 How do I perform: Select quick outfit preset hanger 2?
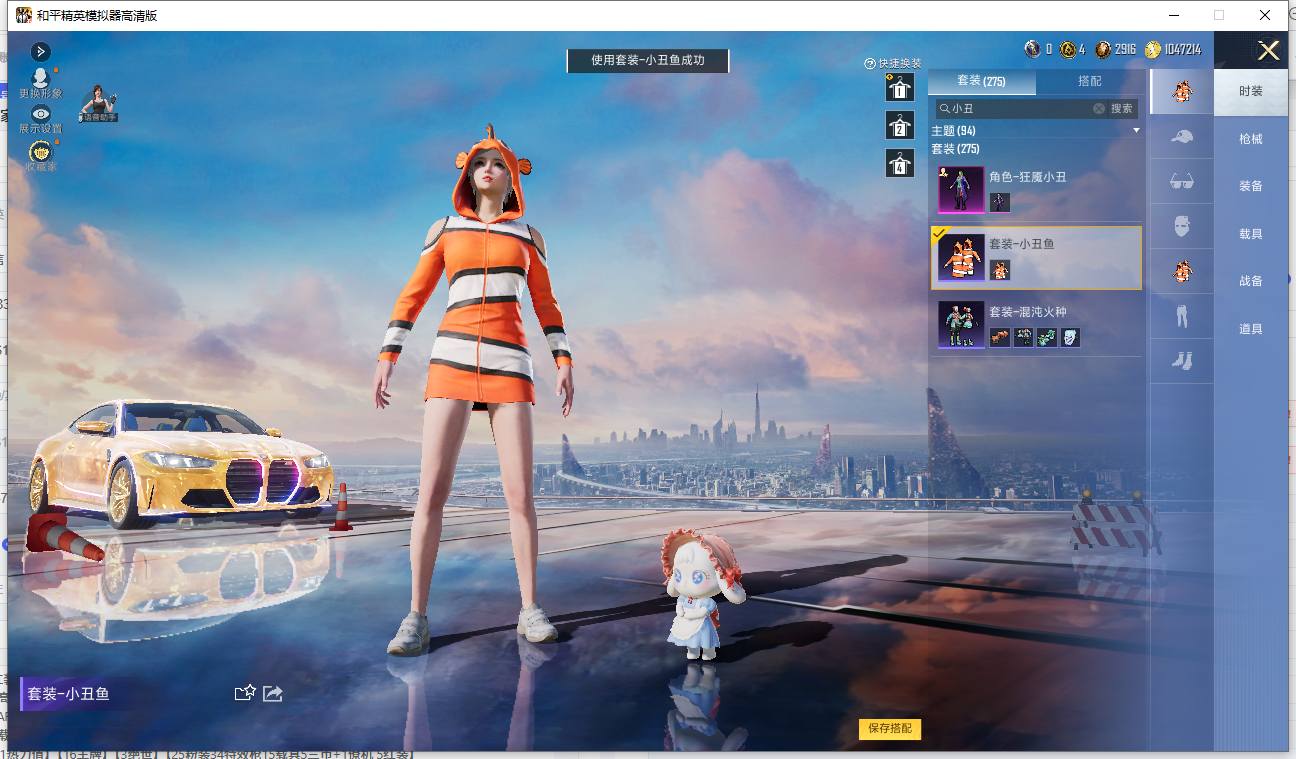pos(900,125)
